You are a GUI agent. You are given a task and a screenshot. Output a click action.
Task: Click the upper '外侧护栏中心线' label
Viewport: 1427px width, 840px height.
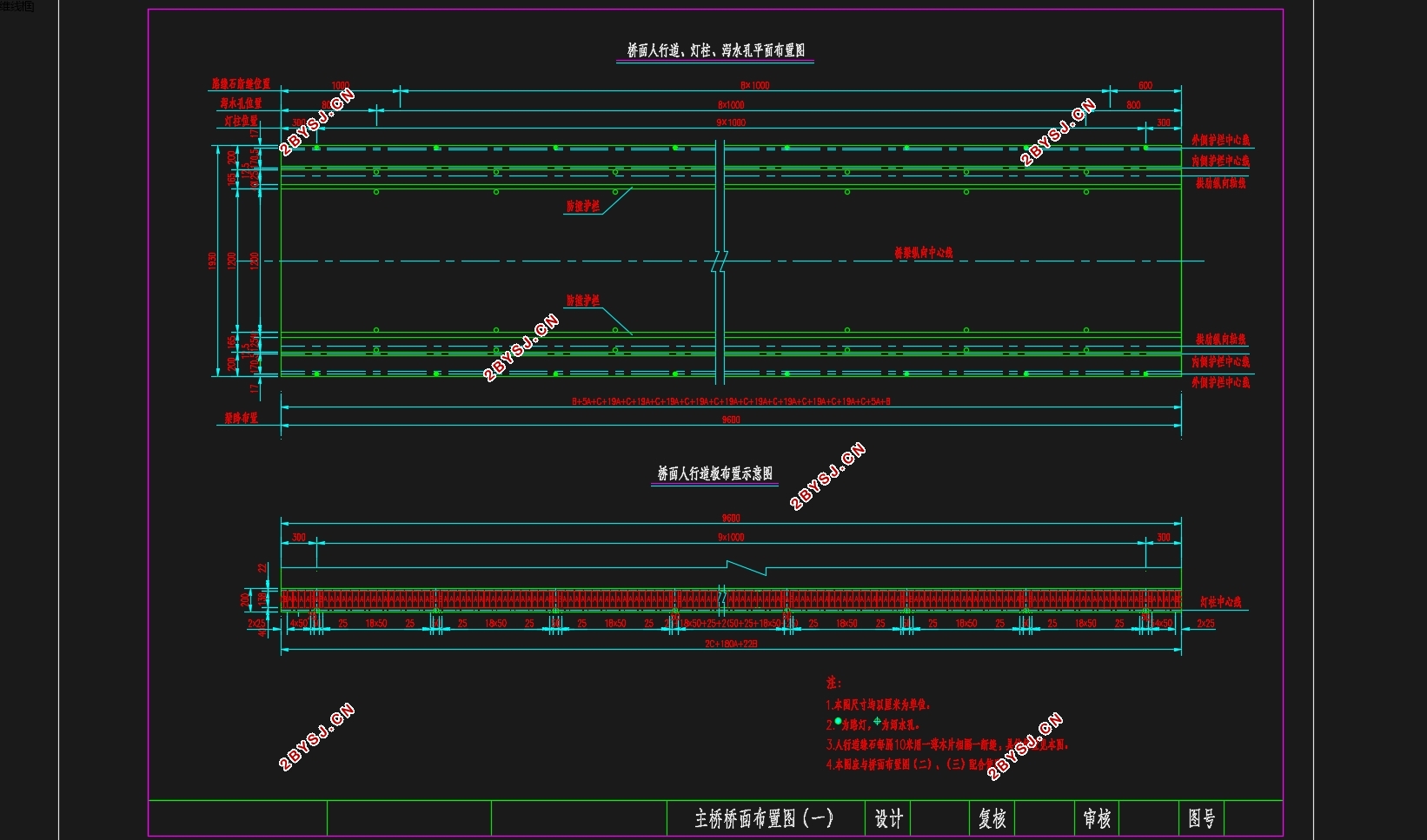(x=1221, y=140)
